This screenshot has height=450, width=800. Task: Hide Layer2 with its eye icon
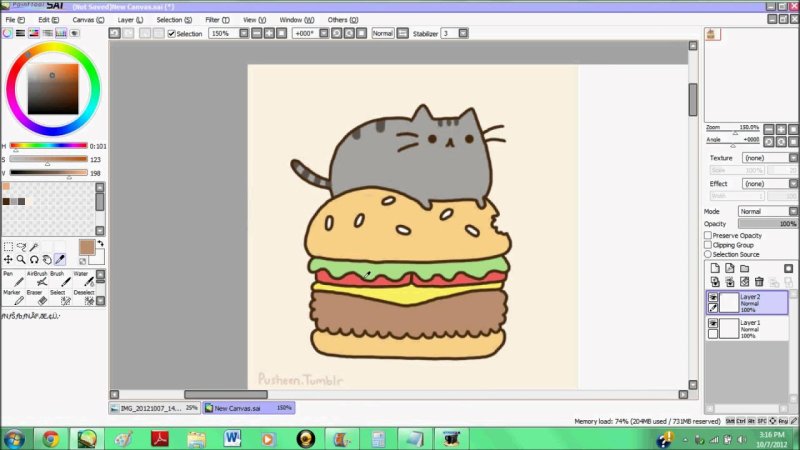(713, 297)
